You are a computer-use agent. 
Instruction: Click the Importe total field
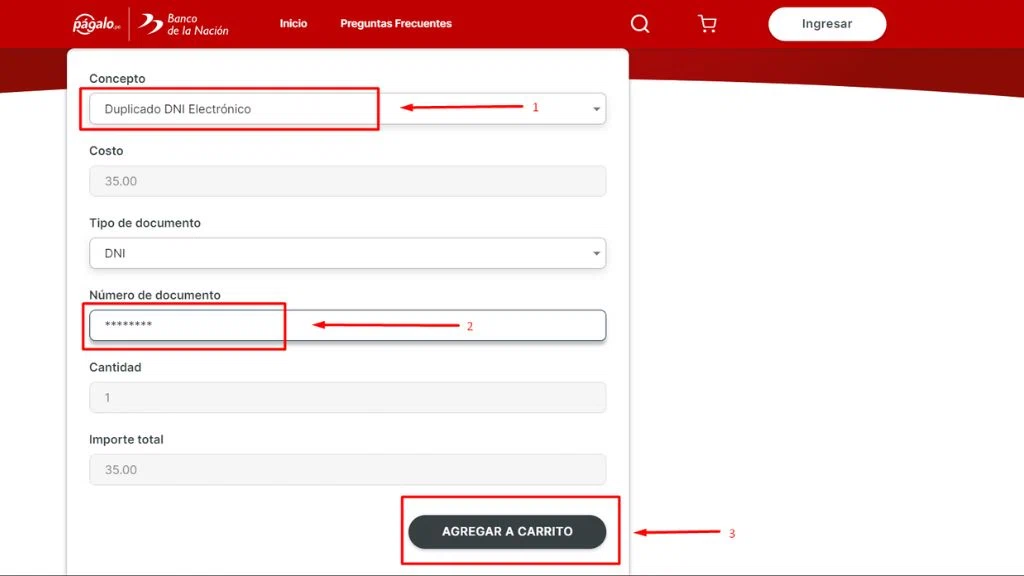pos(347,470)
